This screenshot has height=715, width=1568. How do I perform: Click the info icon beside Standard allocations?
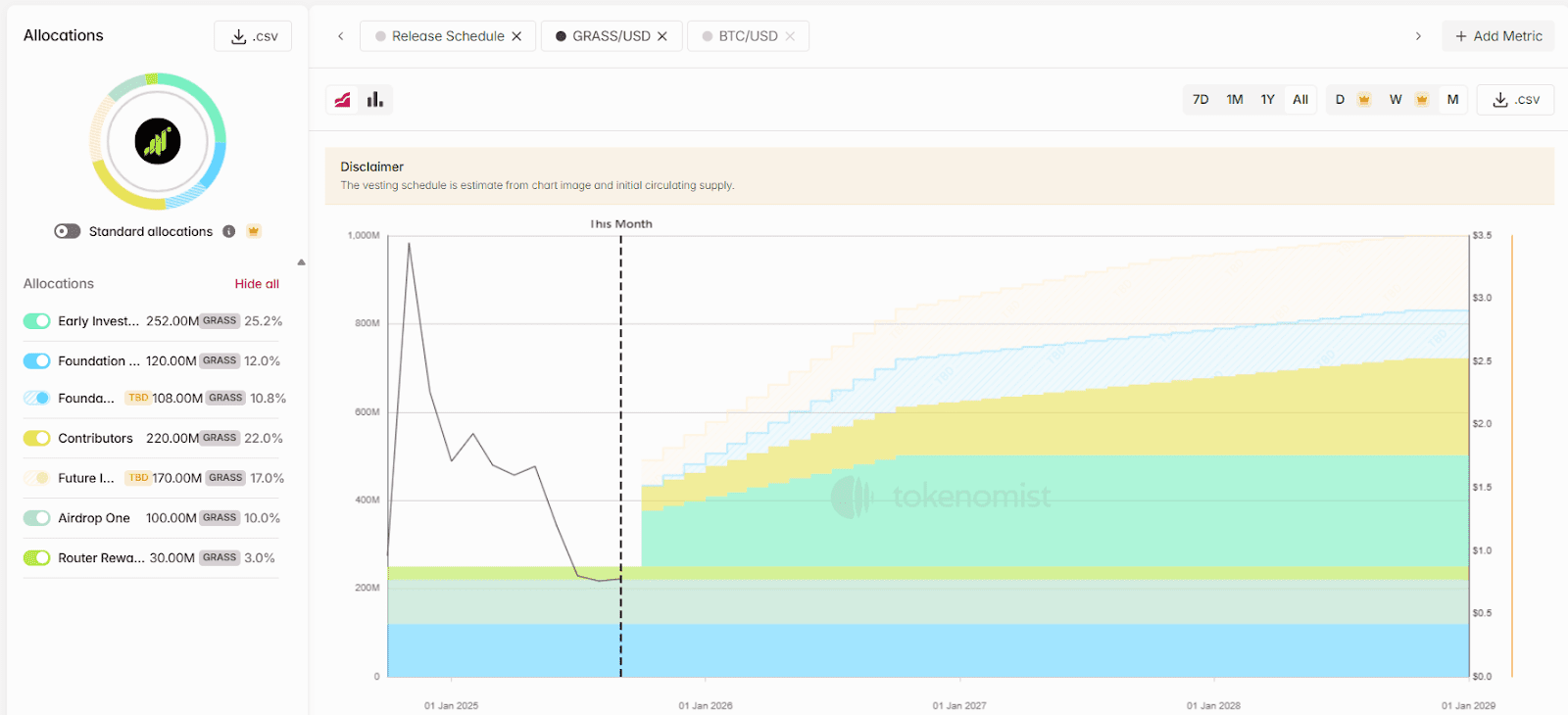[228, 232]
